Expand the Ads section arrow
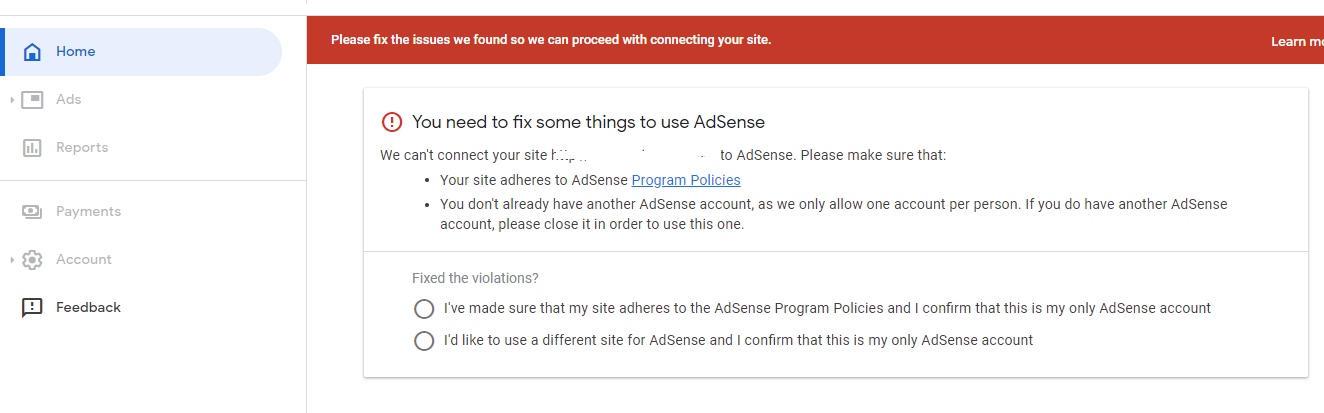The width and height of the screenshot is (1324, 413). click(12, 100)
